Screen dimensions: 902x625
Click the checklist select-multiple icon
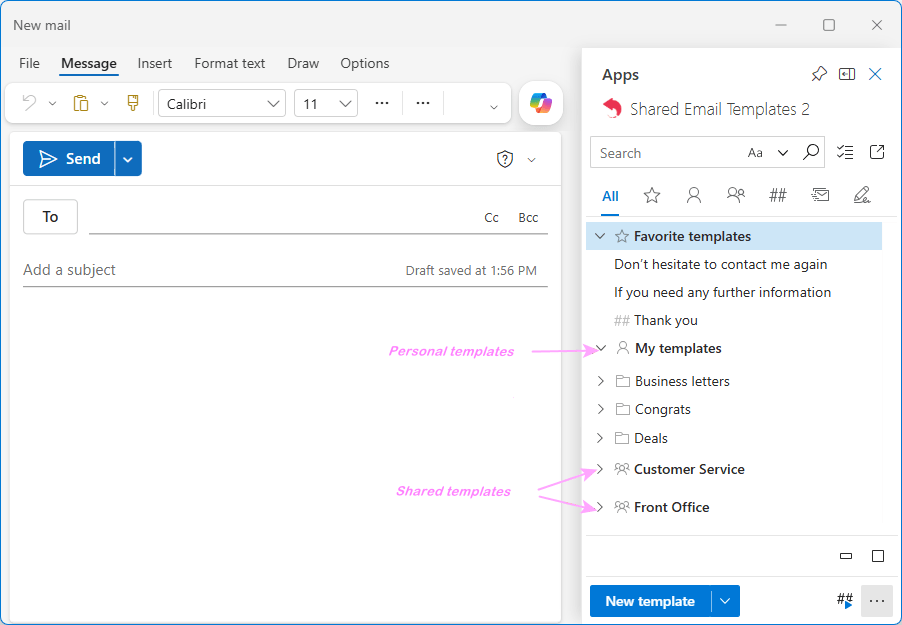coord(845,152)
